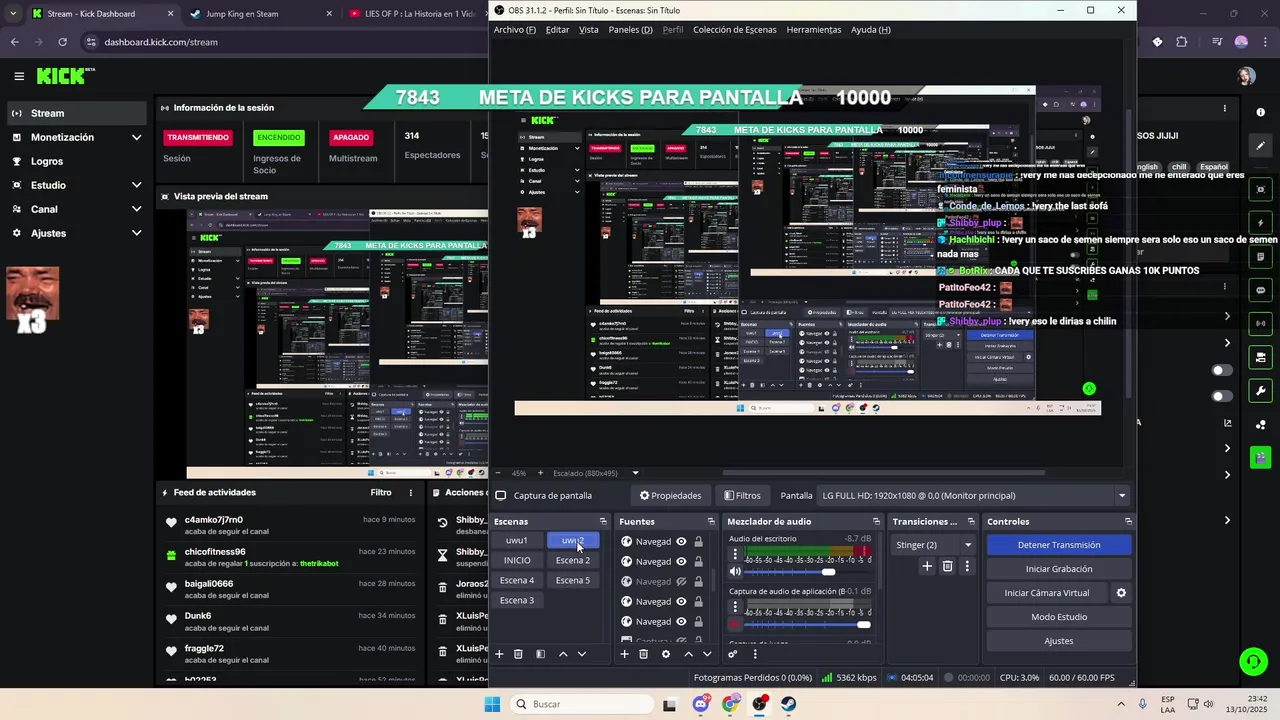Open the Controles dock pop-out icon

[x=1129, y=521]
